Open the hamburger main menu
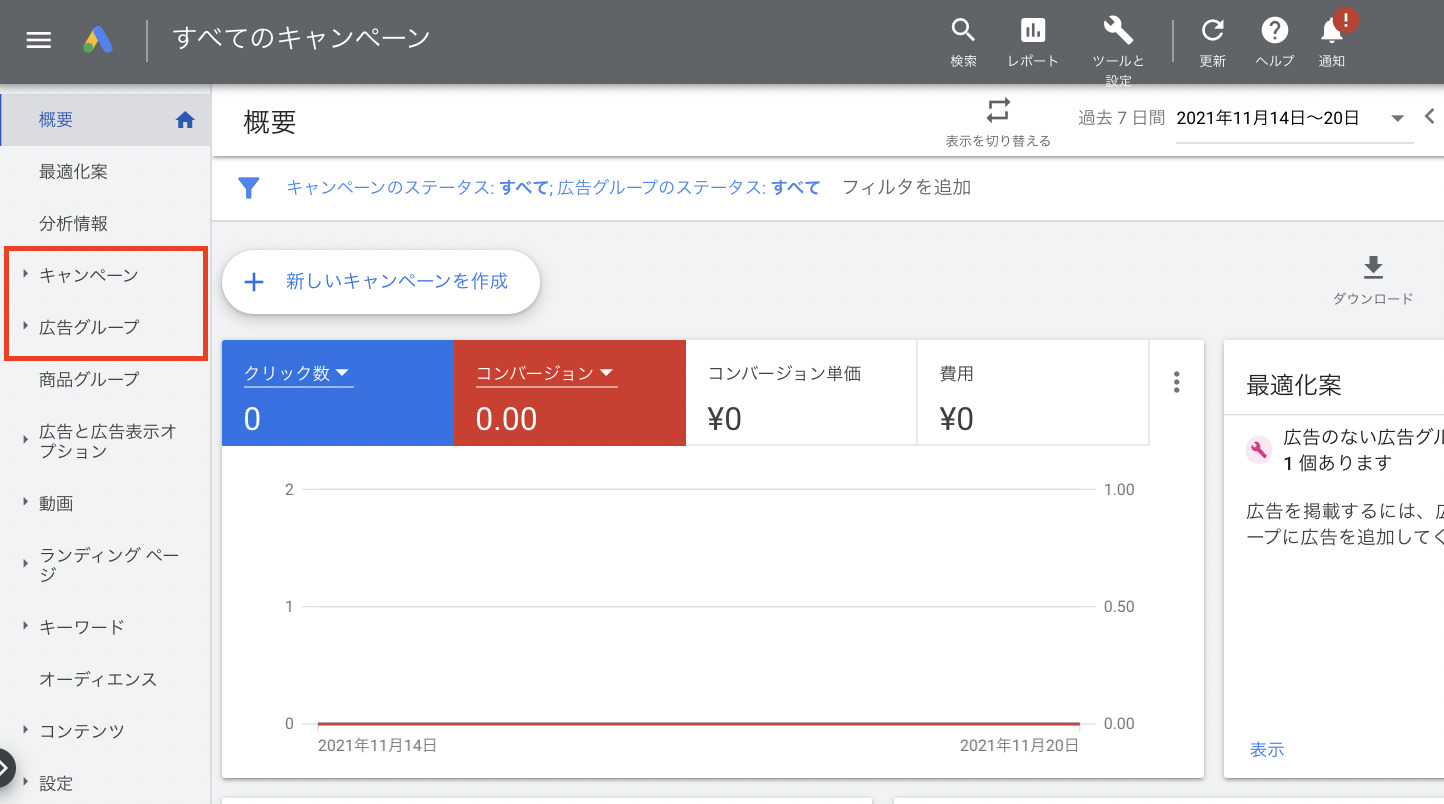The height and width of the screenshot is (804, 1444). 38,40
